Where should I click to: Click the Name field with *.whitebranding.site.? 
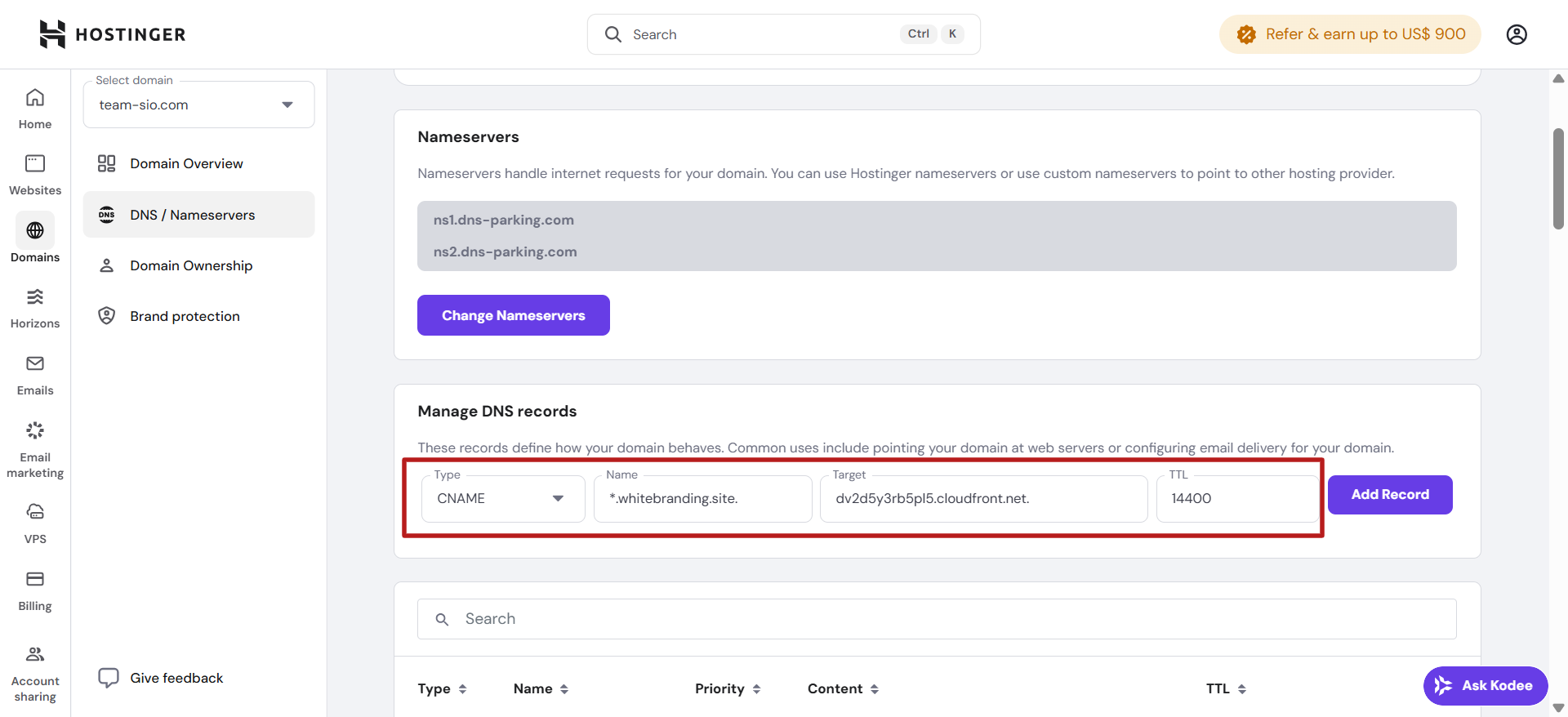point(702,498)
